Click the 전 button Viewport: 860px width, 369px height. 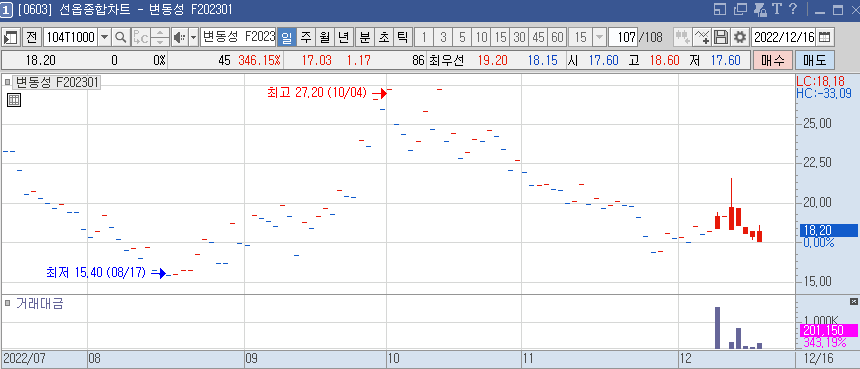31,37
